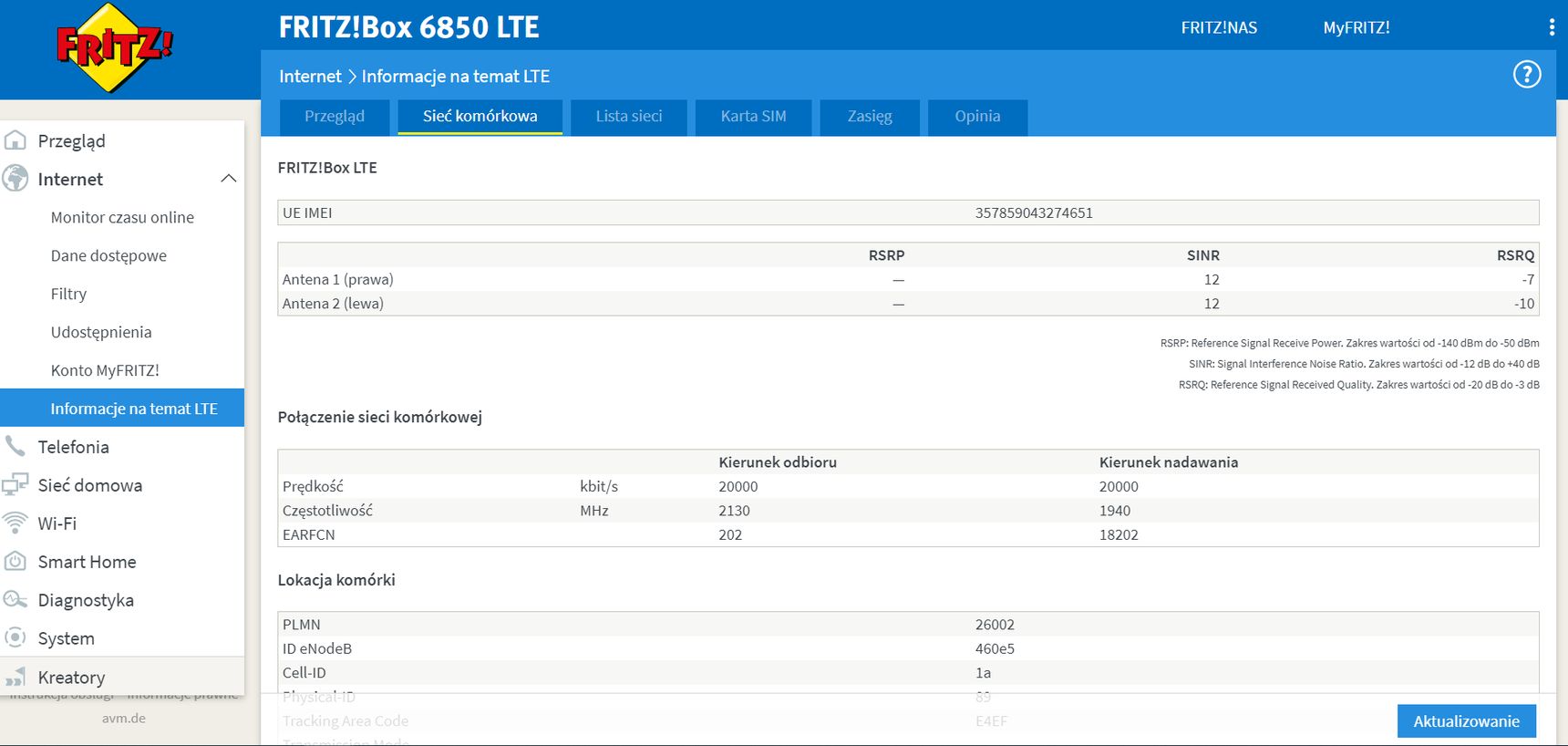
Task: Select Informacje na temat LTE item
Action: (122, 409)
